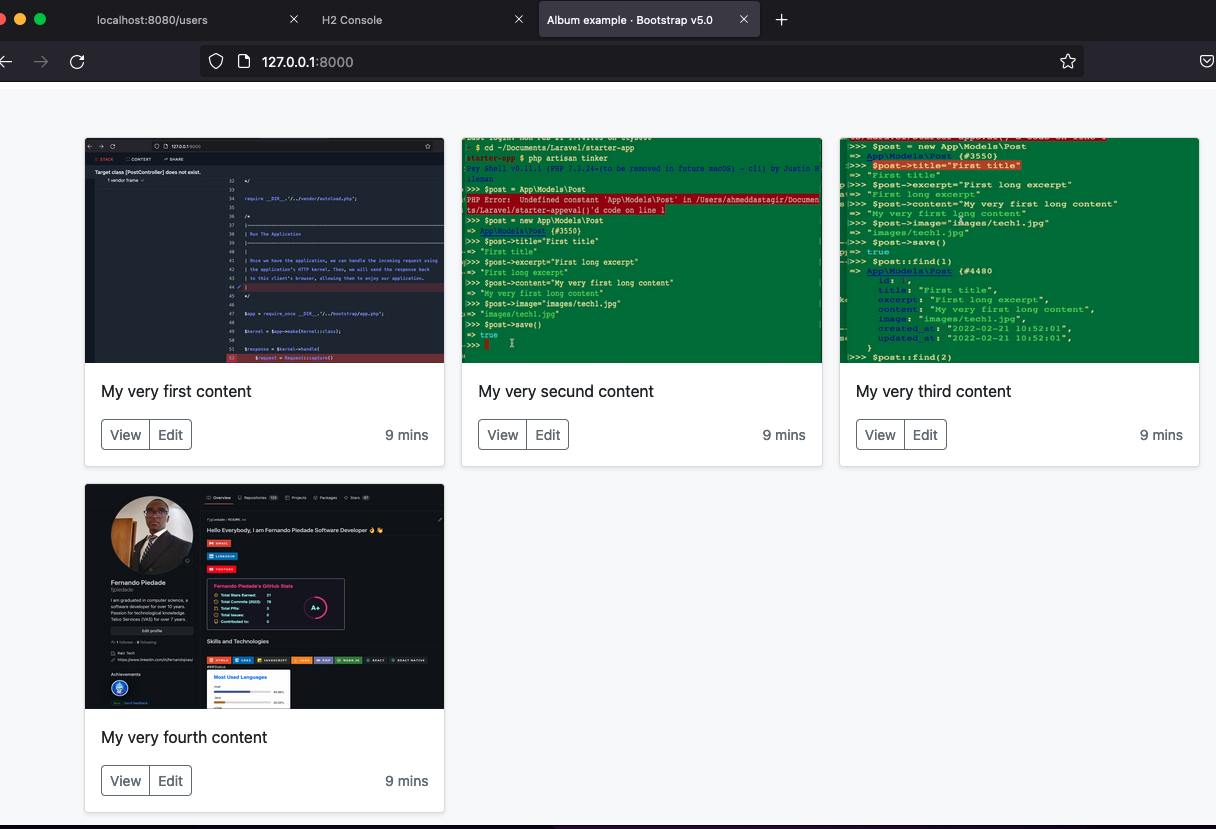Screen dimensions: 1216x829
Task: Bookmark this page with the star icon
Action: 1068,62
